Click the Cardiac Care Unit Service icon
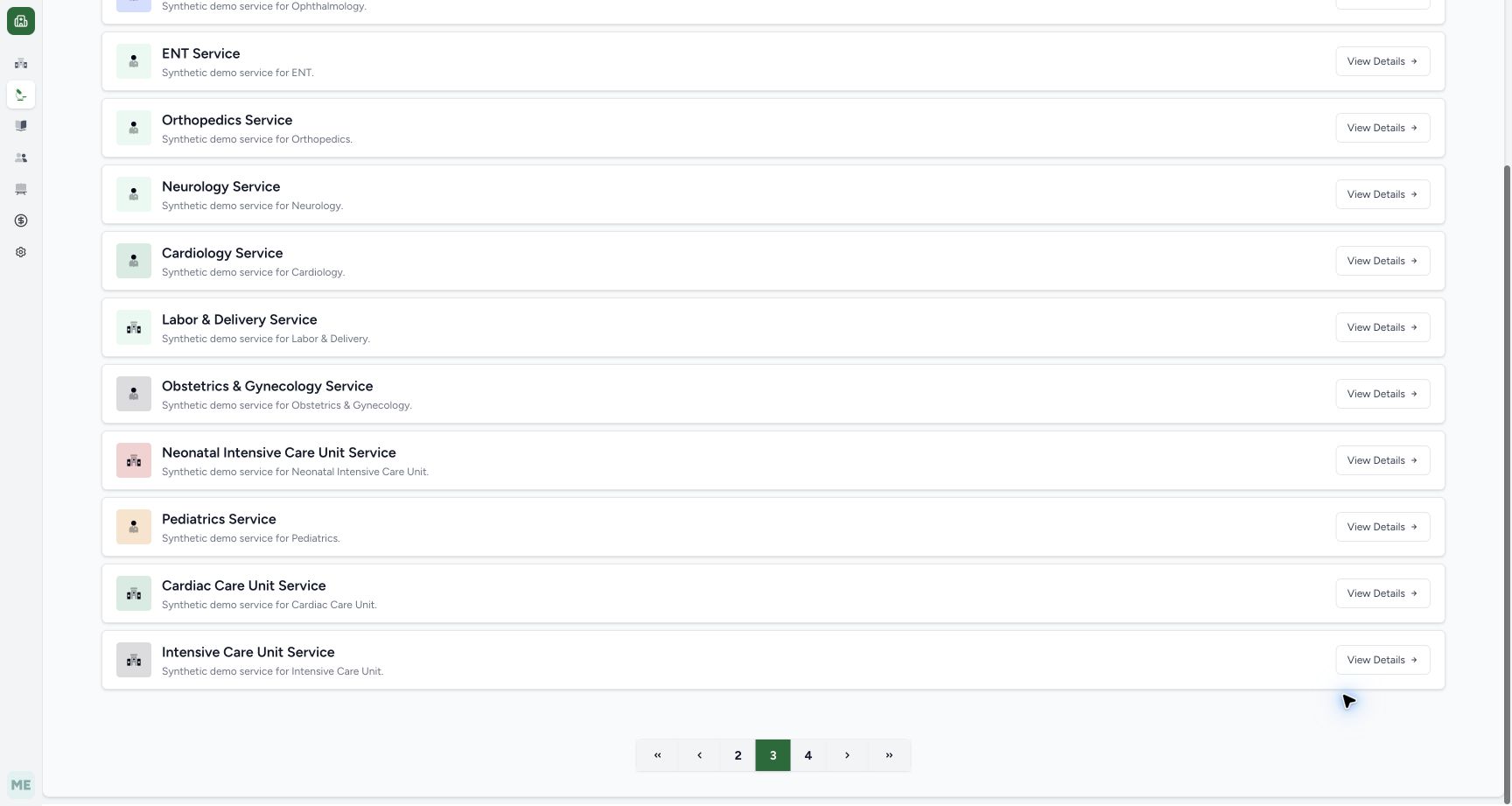1512x806 pixels. pyautogui.click(x=134, y=593)
